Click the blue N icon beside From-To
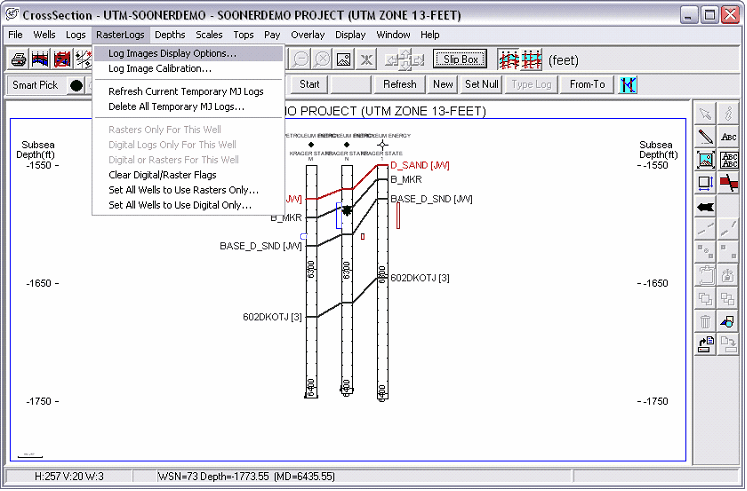 (628, 85)
